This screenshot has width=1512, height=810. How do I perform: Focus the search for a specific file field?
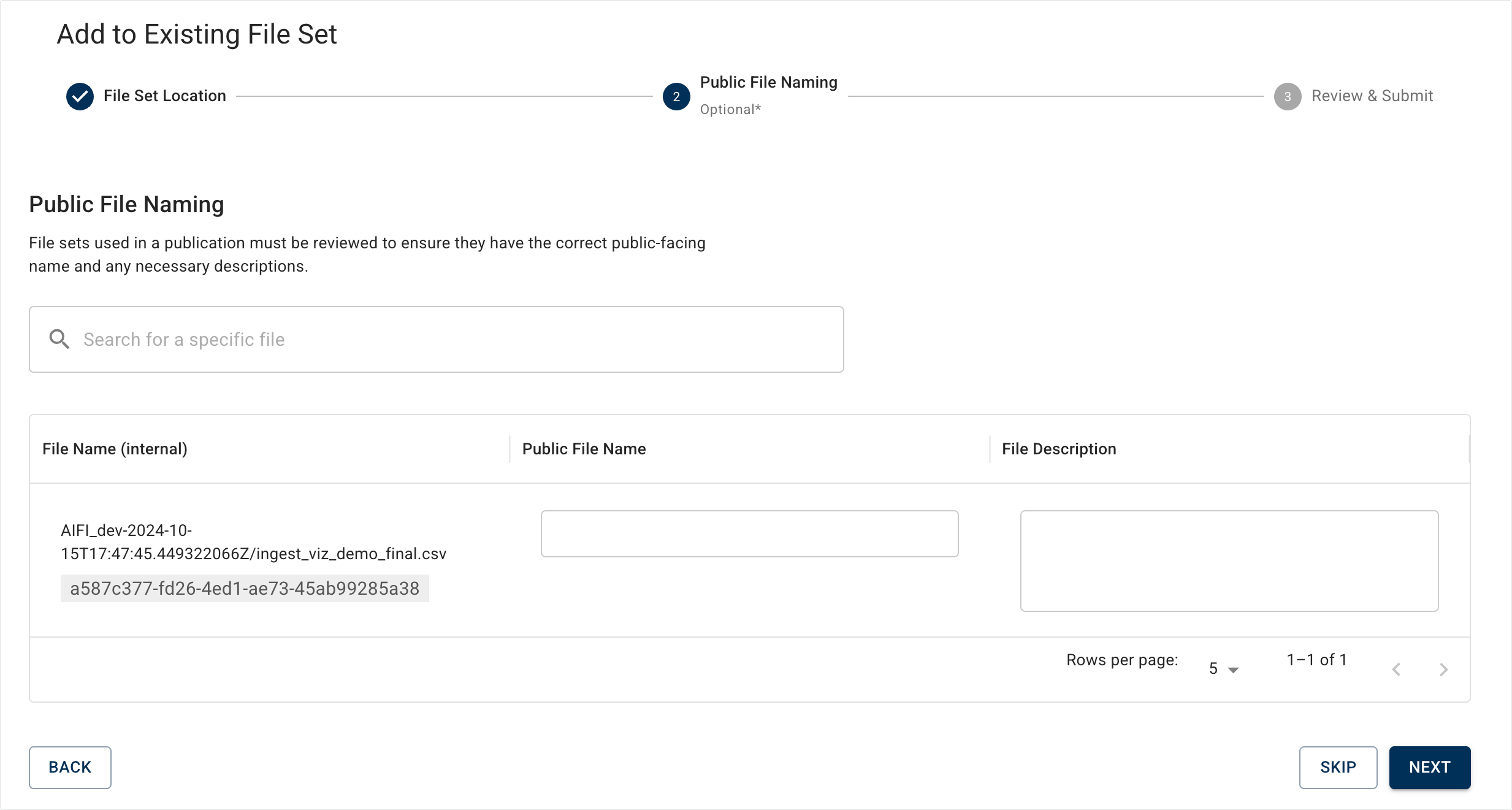[454, 339]
